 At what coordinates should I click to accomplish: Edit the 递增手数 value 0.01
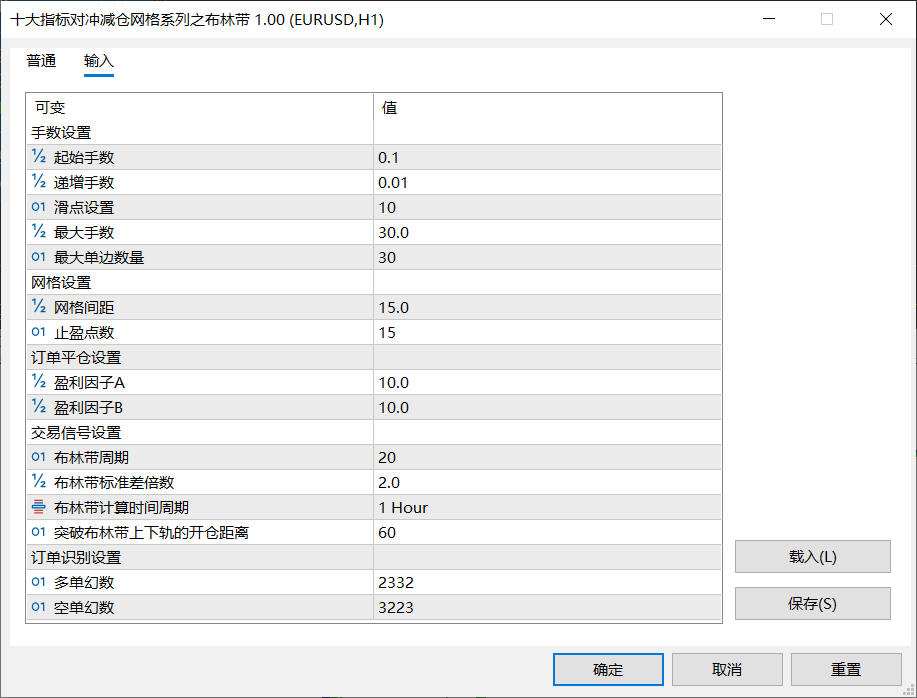pyautogui.click(x=547, y=182)
